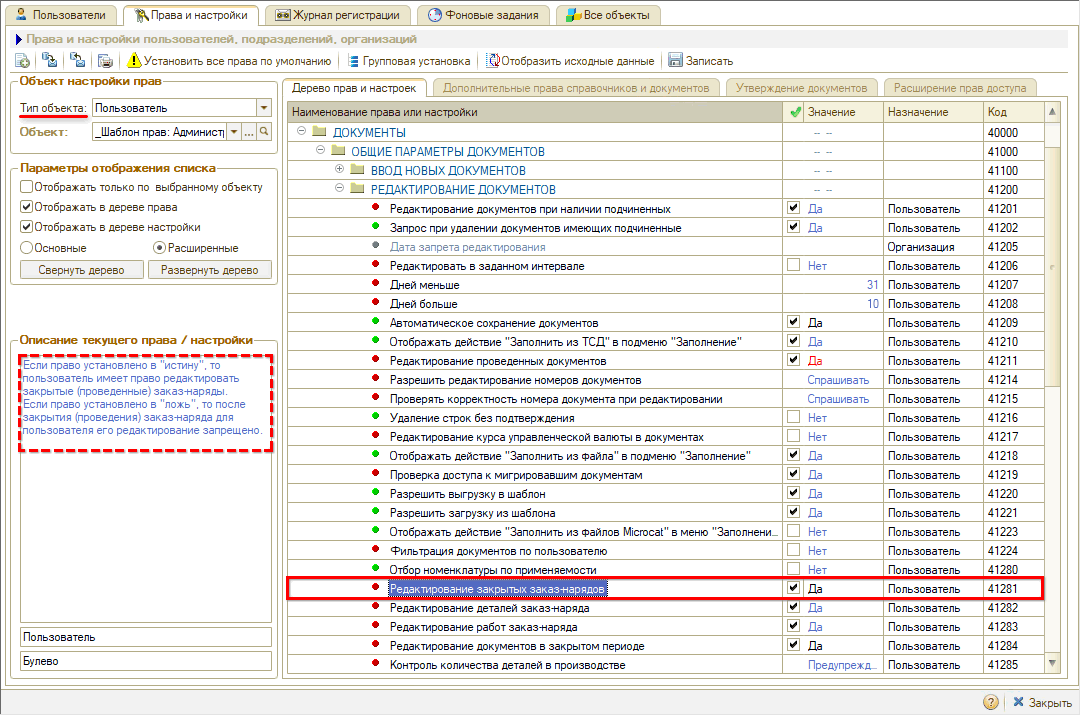Open Групповая установка from the toolbar
Viewport: 1080px width, 715px height.
click(410, 61)
